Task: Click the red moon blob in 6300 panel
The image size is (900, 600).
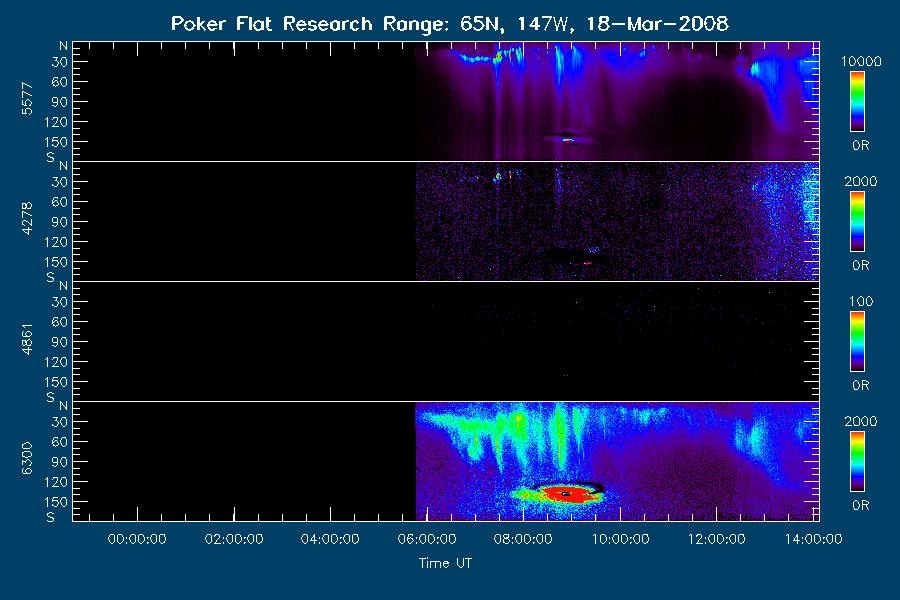Action: [567, 494]
